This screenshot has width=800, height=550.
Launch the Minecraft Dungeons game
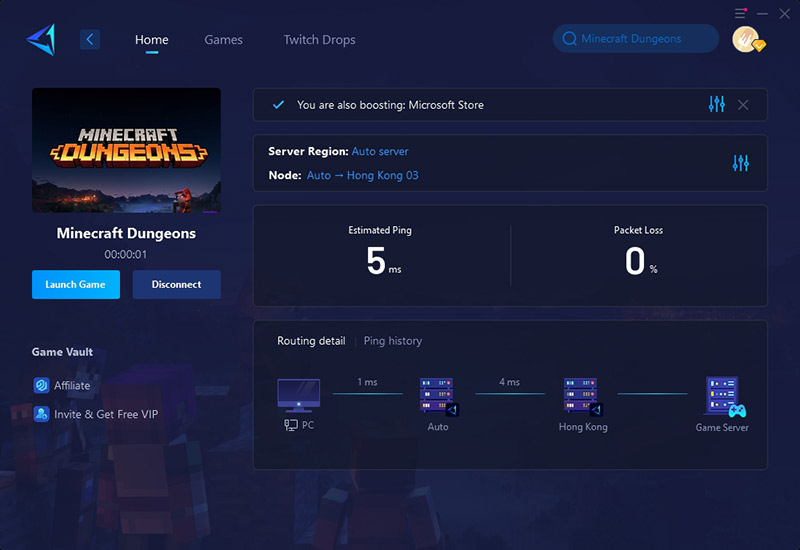pos(76,284)
